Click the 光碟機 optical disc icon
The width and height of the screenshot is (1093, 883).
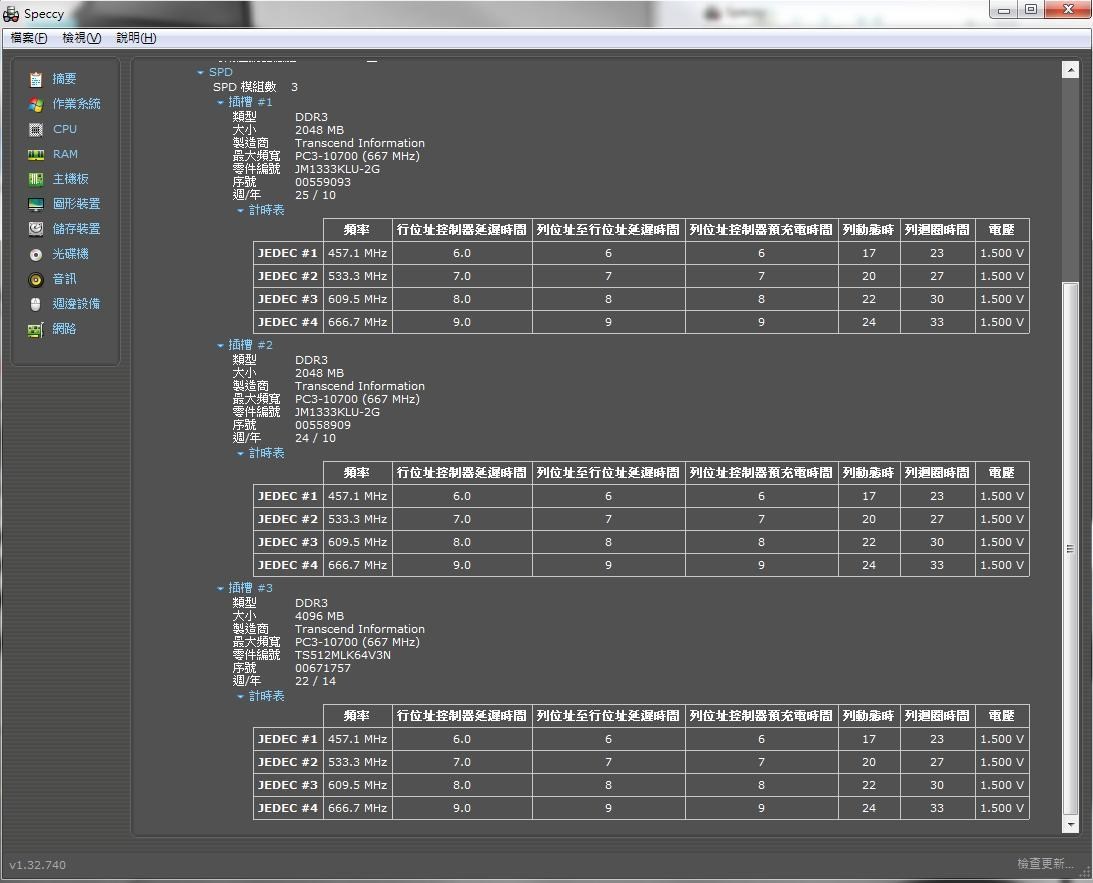coord(36,254)
